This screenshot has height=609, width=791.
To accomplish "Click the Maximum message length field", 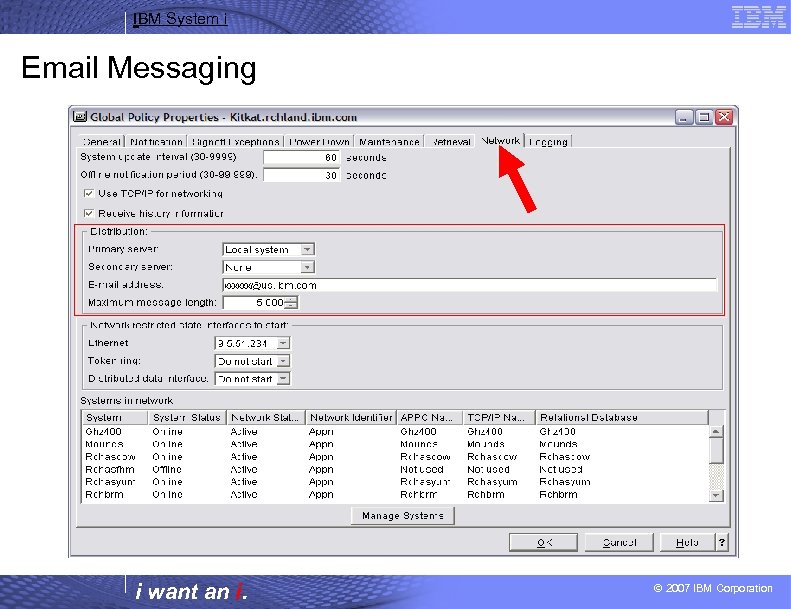I will (254, 303).
